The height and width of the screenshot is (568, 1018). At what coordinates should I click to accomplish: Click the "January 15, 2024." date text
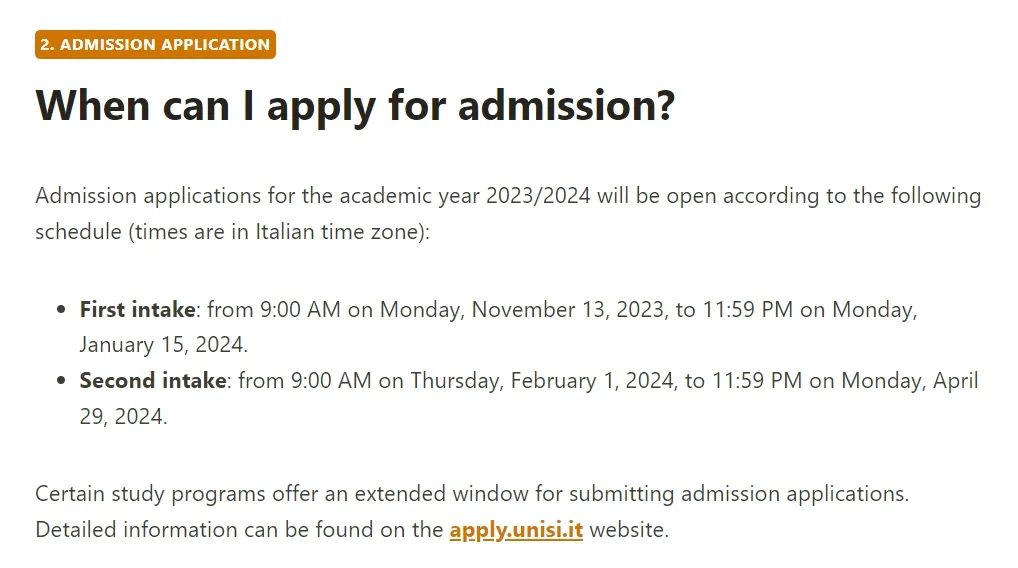[x=164, y=345]
